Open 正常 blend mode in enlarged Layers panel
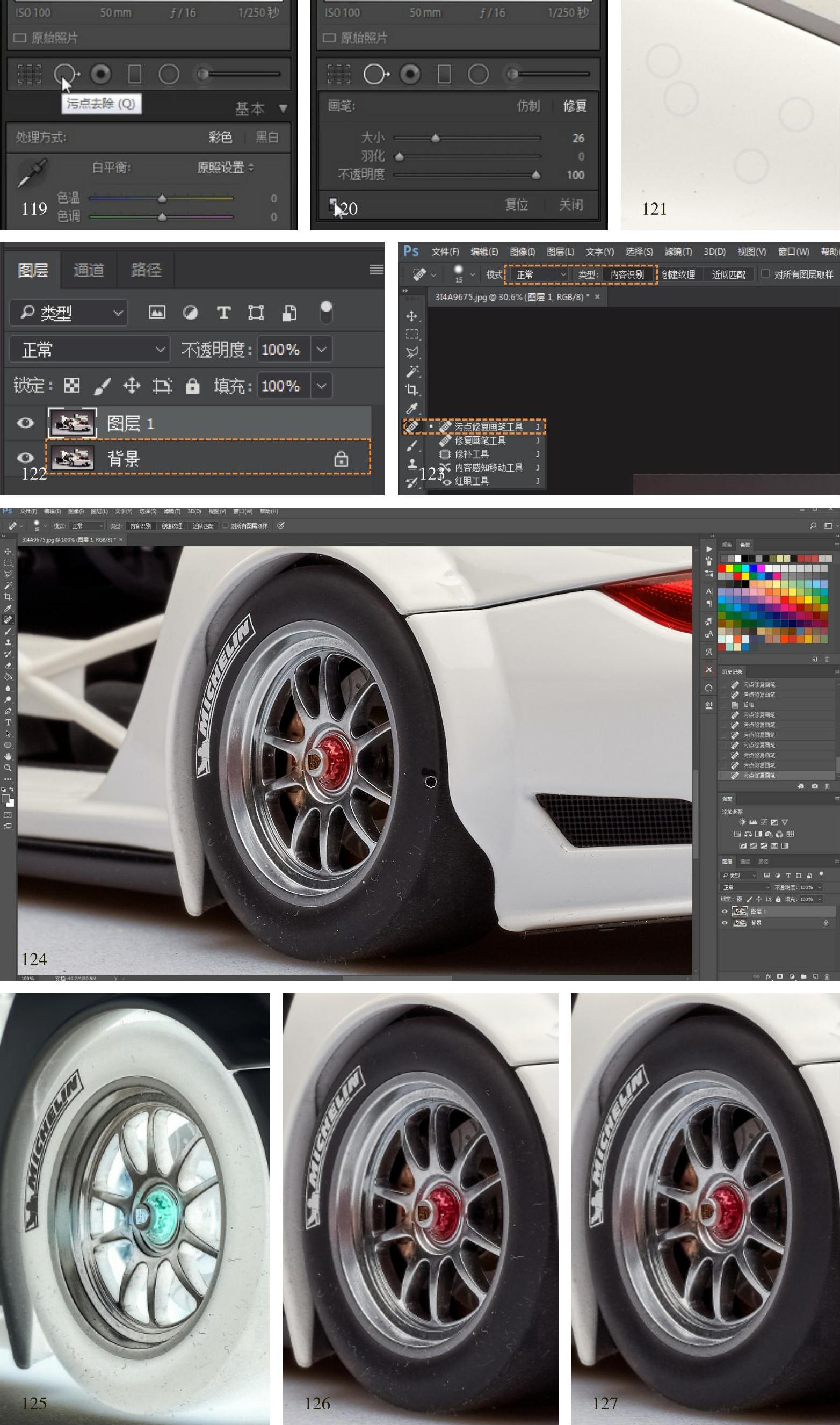This screenshot has width=840, height=1425. (90, 350)
